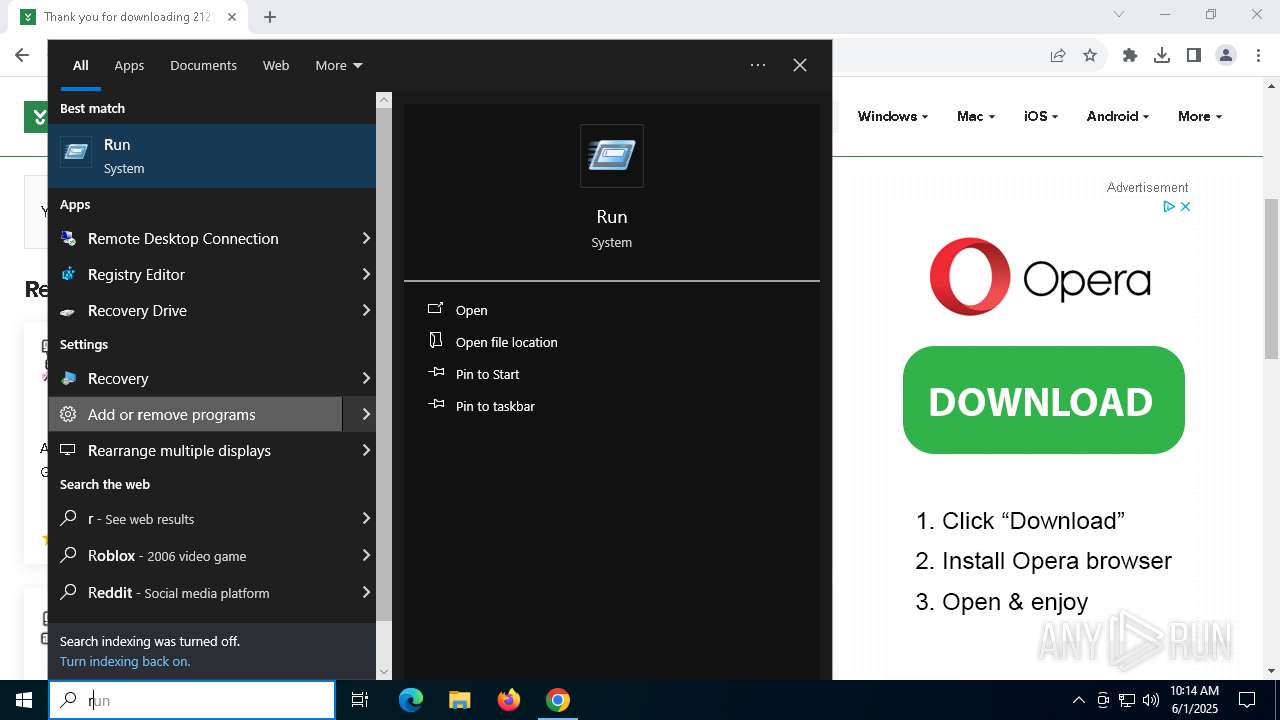The width and height of the screenshot is (1280, 720).
Task: Click the large Run icon in preview pane
Action: click(612, 156)
